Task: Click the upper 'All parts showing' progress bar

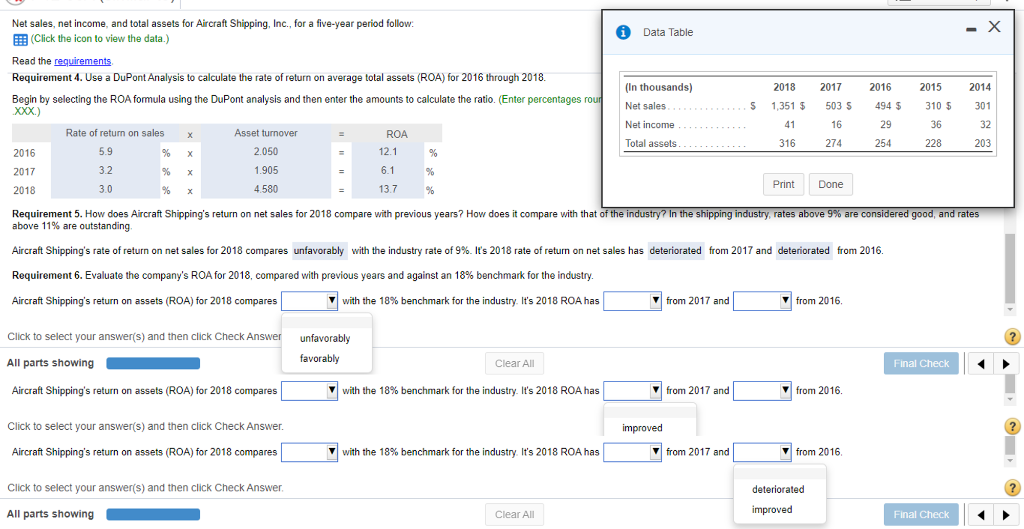Action: (153, 363)
